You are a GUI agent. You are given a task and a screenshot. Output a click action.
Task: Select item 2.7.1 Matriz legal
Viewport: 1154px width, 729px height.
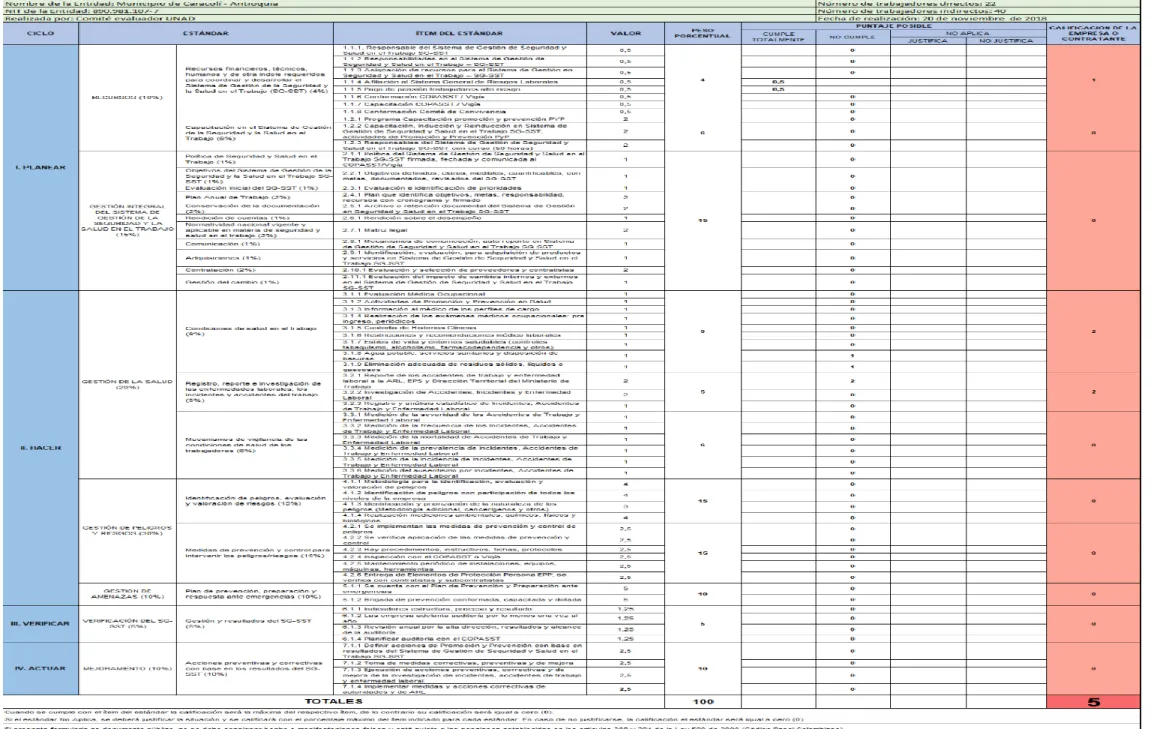(459, 230)
